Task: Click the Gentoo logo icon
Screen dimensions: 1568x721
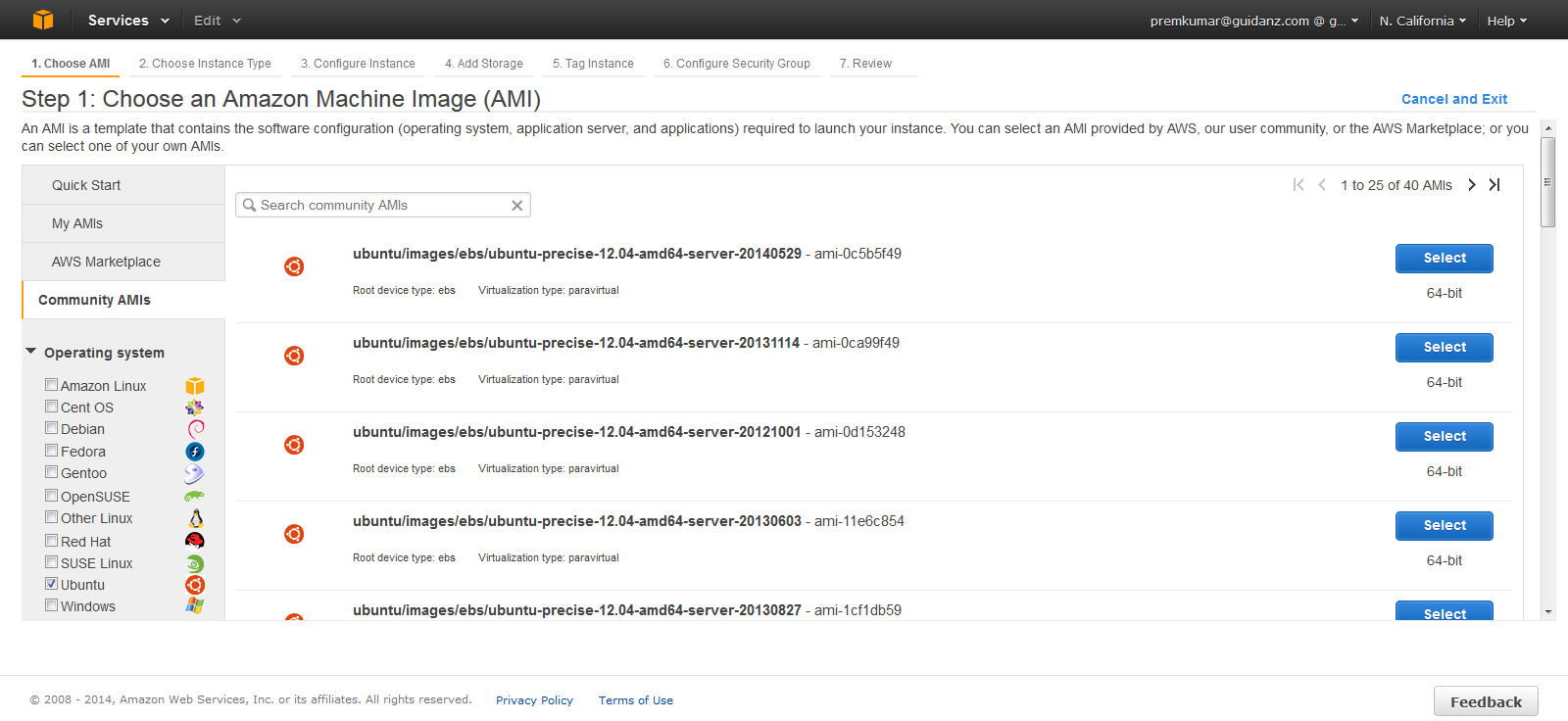Action: click(195, 473)
